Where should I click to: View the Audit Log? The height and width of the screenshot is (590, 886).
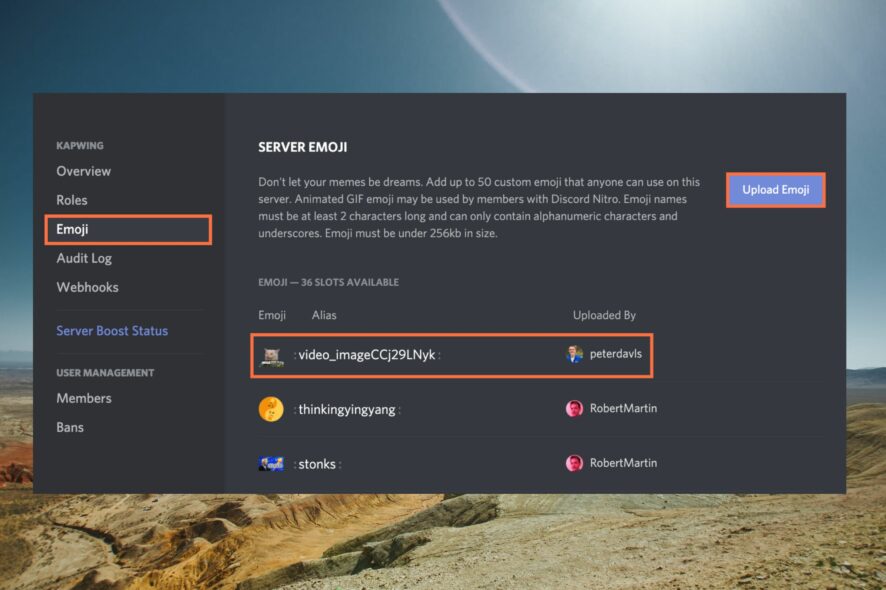click(86, 258)
